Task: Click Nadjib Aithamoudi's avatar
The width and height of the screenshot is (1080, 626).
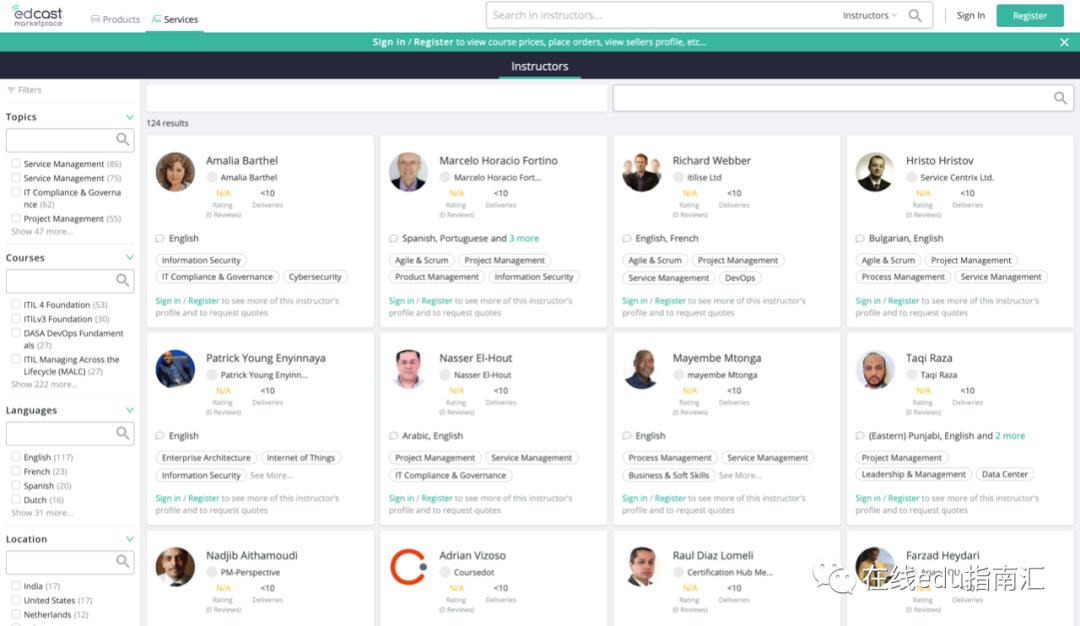Action: (x=175, y=567)
